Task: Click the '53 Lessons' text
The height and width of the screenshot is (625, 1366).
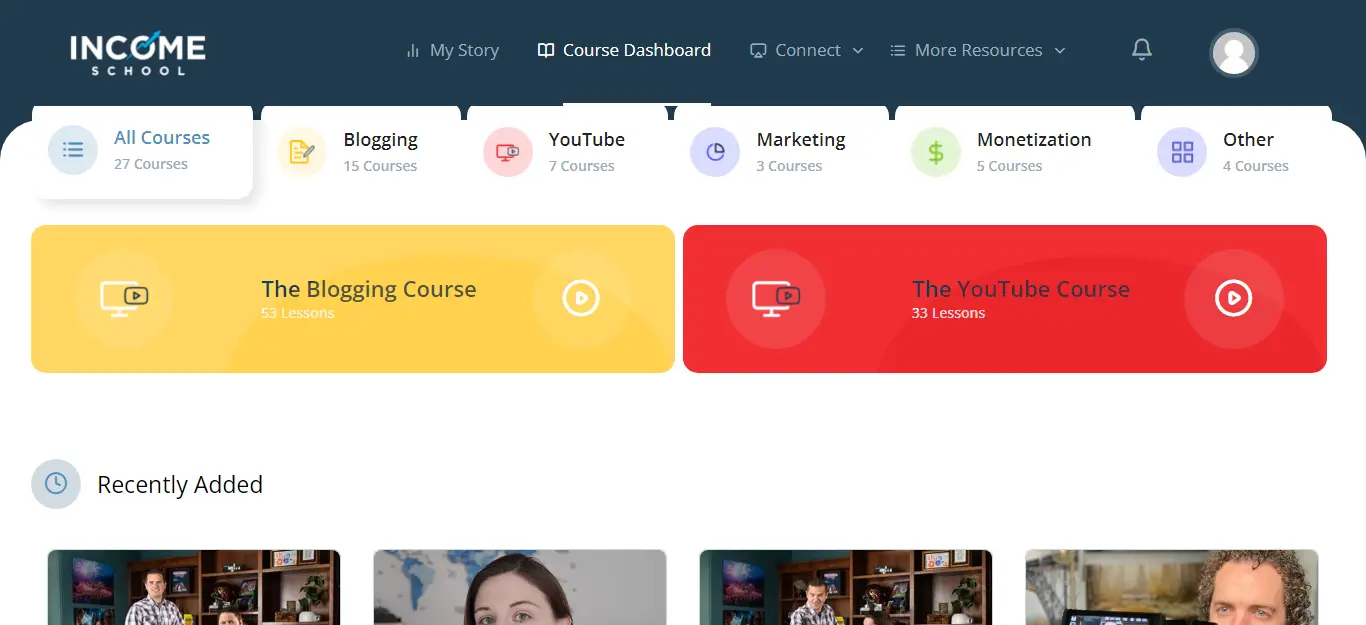Action: (298, 313)
